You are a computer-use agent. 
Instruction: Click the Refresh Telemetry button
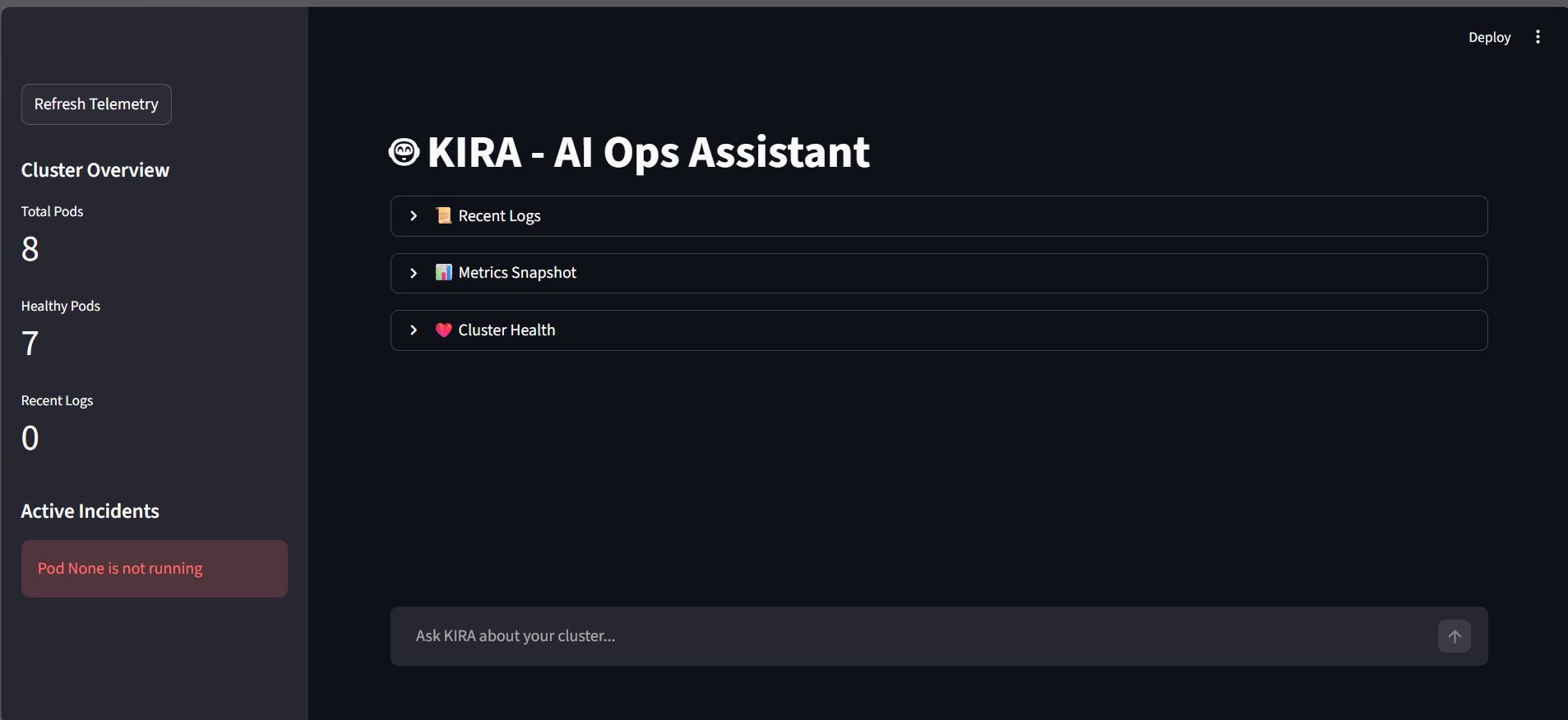pos(96,104)
